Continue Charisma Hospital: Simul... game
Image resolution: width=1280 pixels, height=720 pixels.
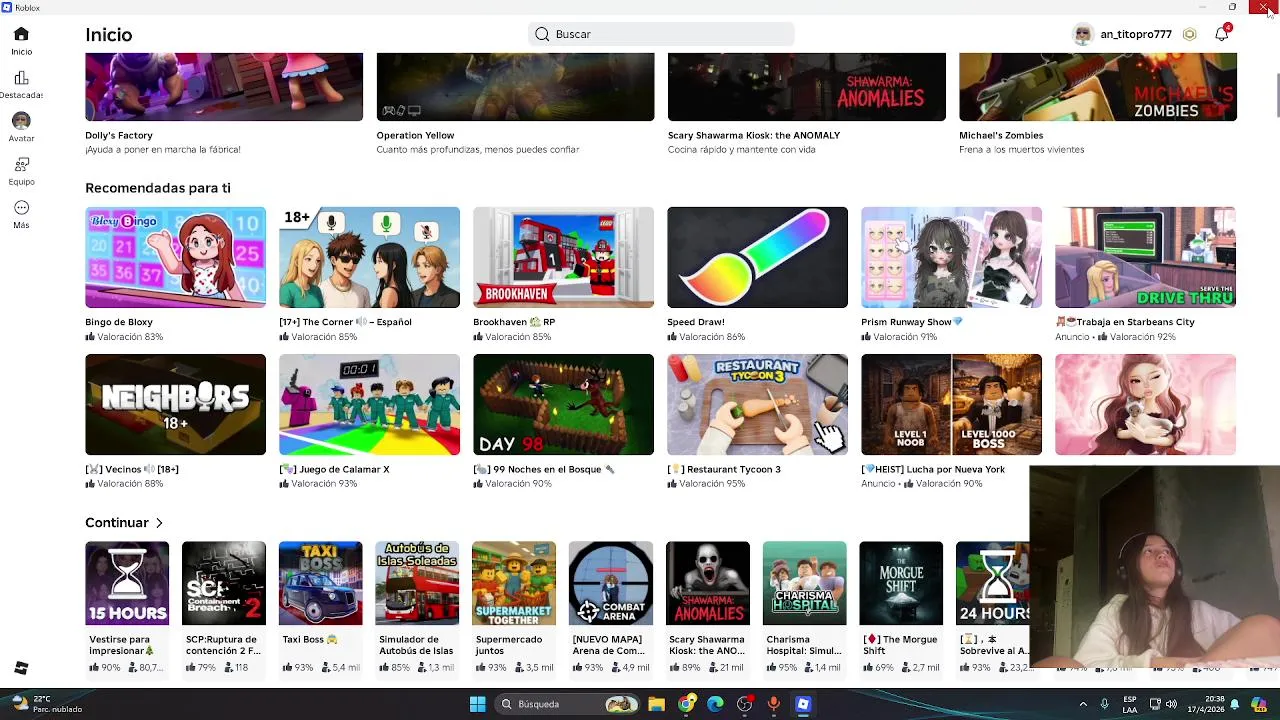[x=804, y=583]
